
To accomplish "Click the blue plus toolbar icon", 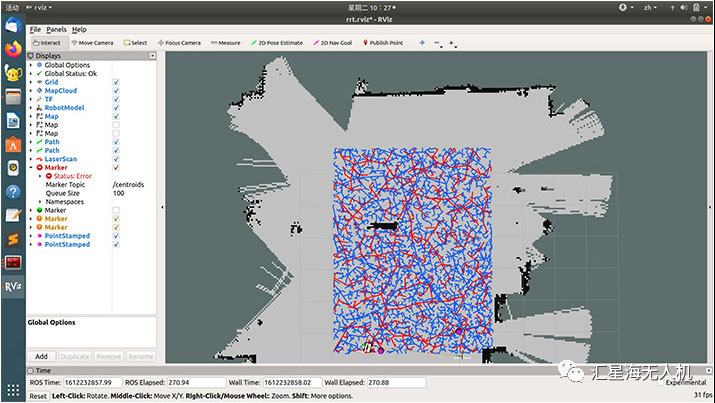I will (422, 43).
